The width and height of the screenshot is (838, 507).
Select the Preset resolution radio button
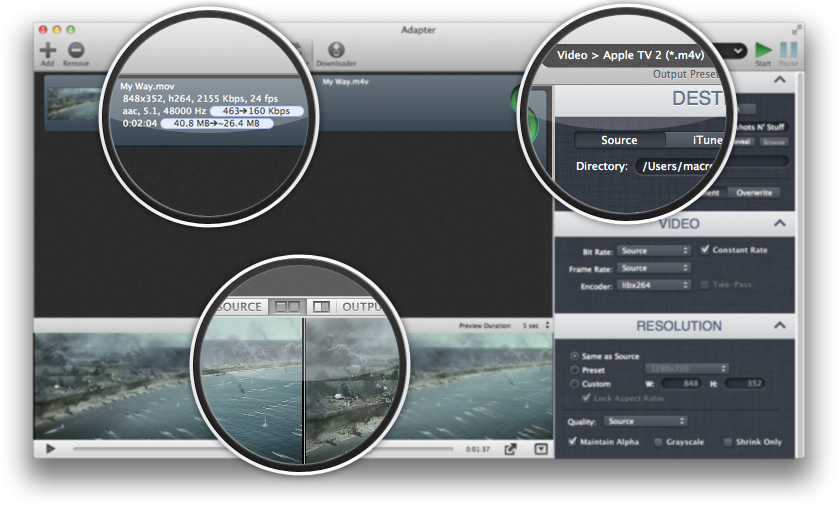point(575,370)
